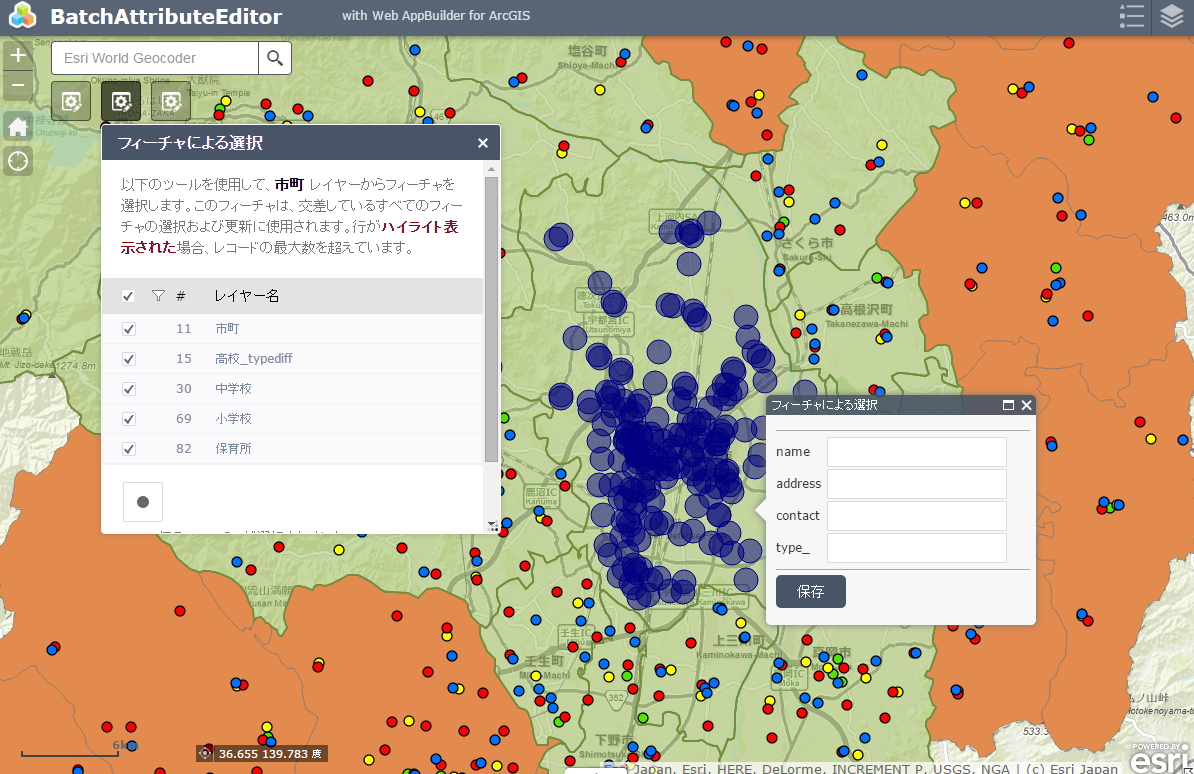Focus the Esri World Geocoder search box

[x=155, y=58]
